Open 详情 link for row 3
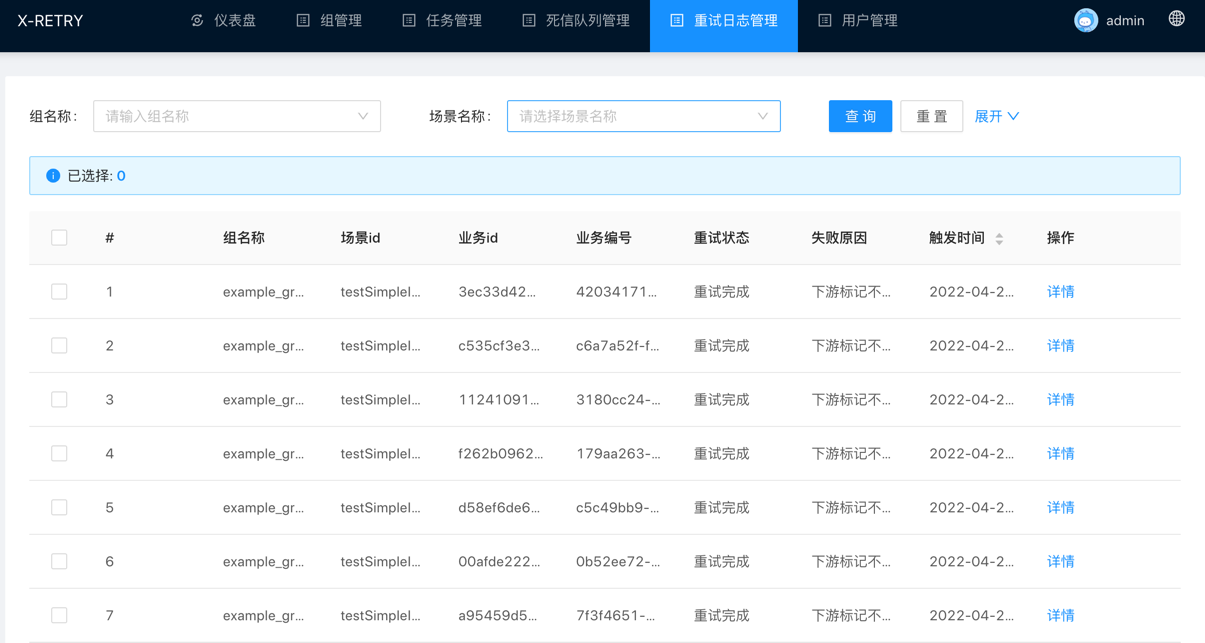This screenshot has height=643, width=1205. [x=1060, y=400]
